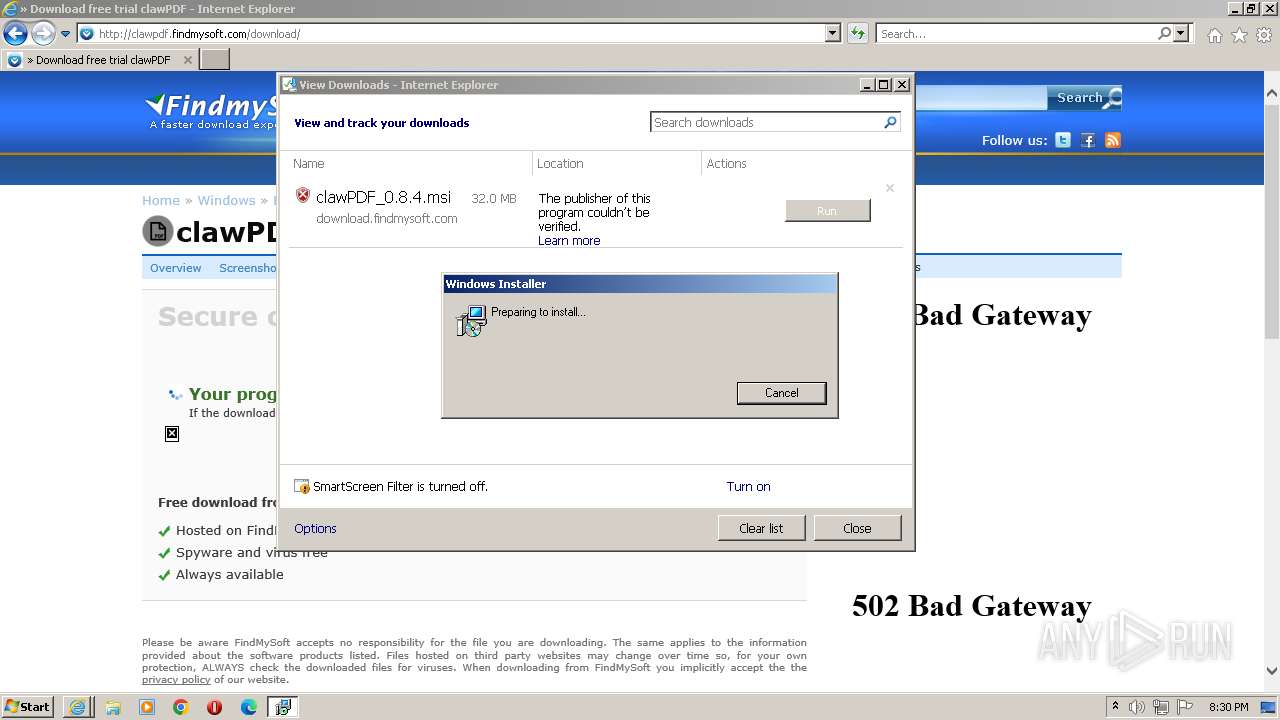This screenshot has height=720, width=1280.
Task: Open the privacy policy link
Action: point(176,680)
